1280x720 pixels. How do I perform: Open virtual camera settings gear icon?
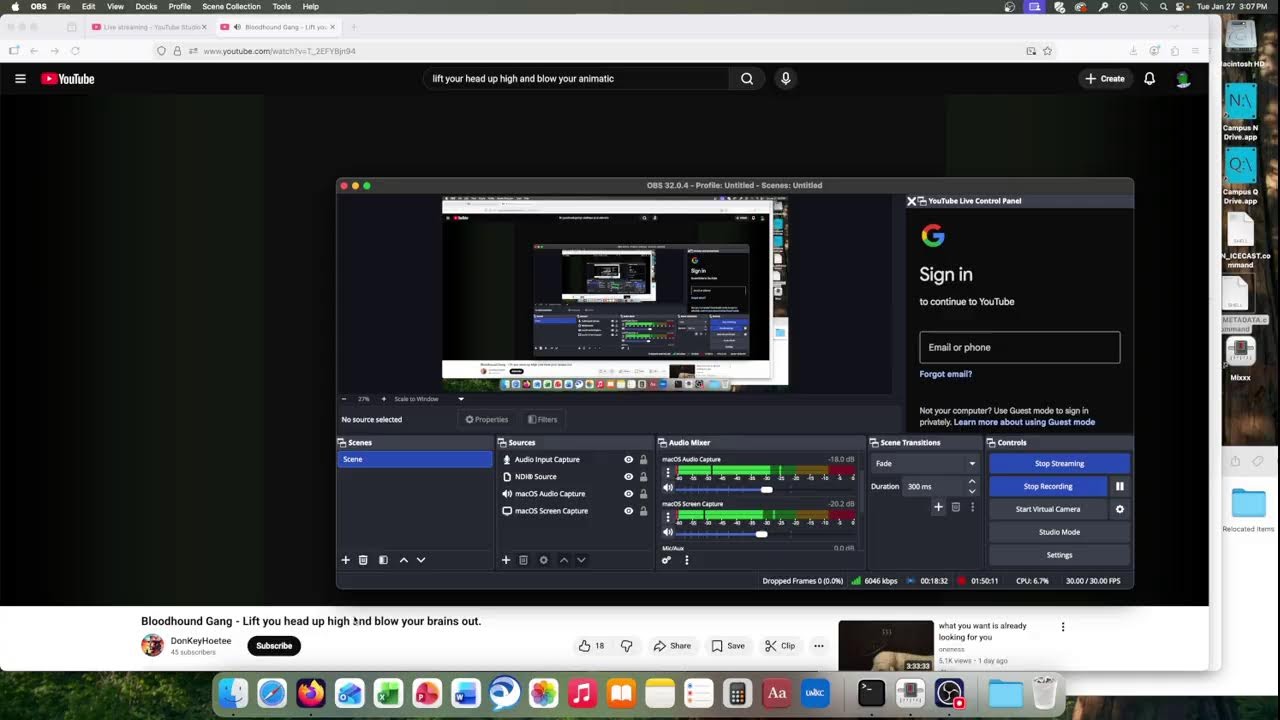pos(1120,509)
